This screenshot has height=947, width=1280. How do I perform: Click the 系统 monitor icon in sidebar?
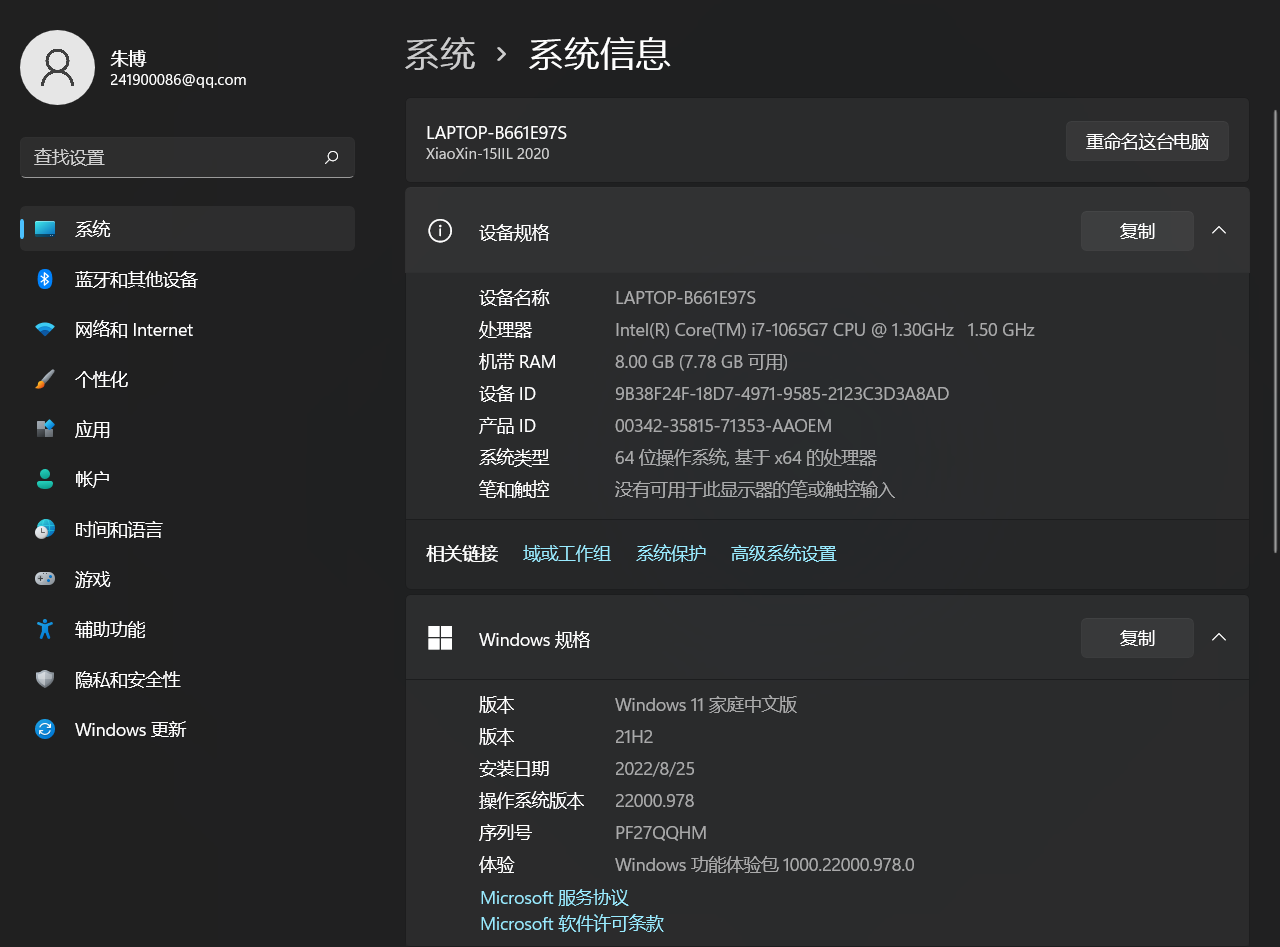point(45,229)
